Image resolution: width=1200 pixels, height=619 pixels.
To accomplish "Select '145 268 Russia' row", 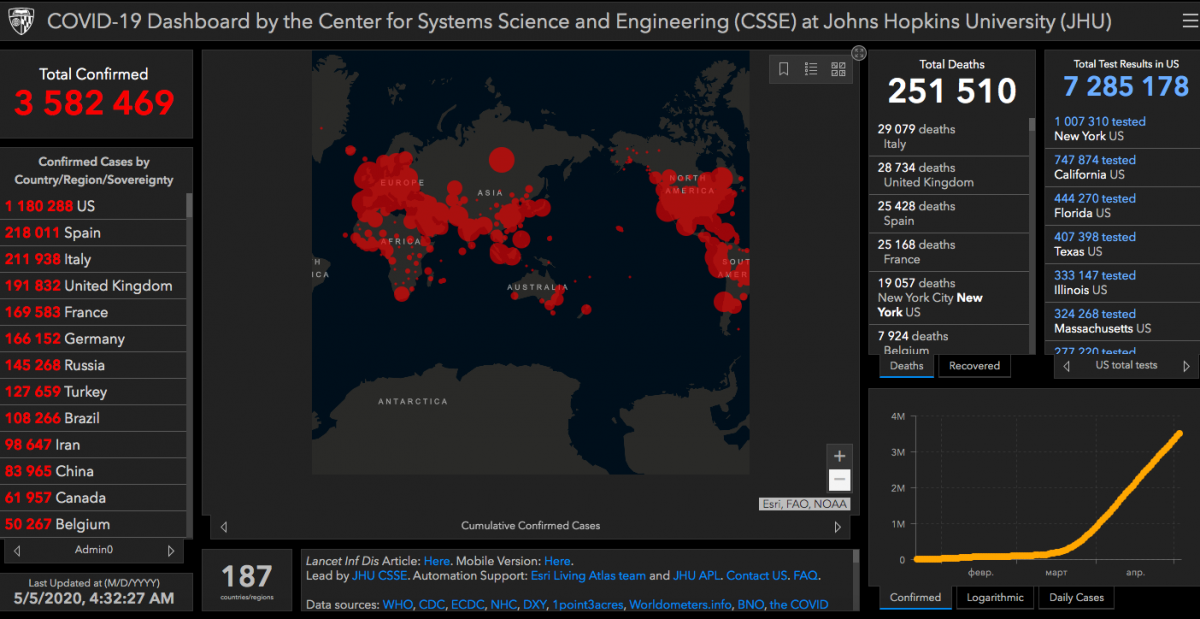I will pos(93,365).
